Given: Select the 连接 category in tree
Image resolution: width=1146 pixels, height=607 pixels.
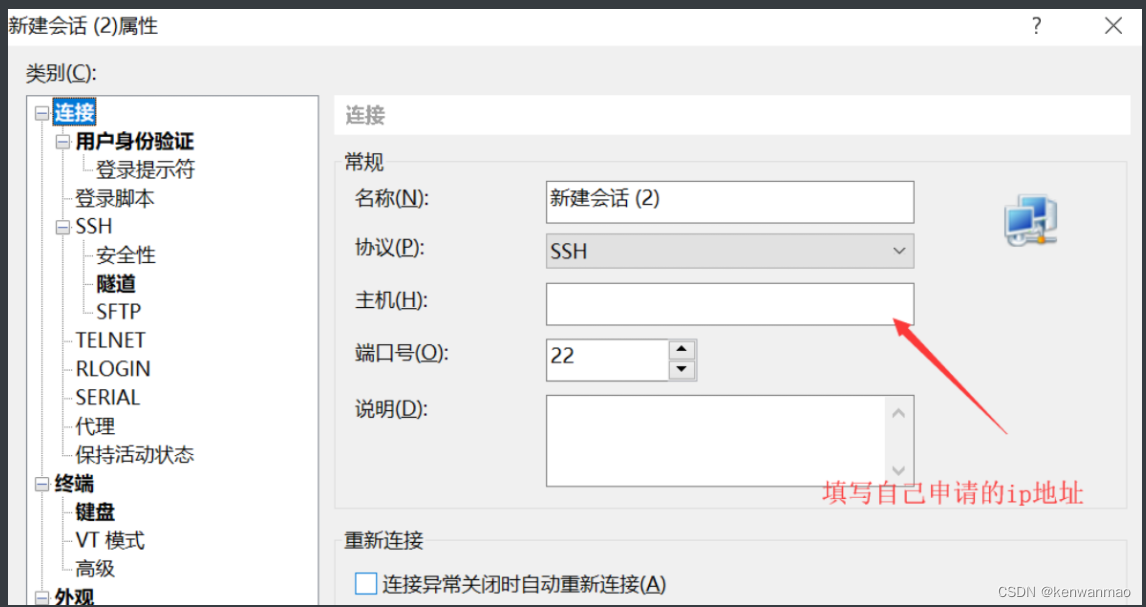Looking at the screenshot, I should click(75, 112).
